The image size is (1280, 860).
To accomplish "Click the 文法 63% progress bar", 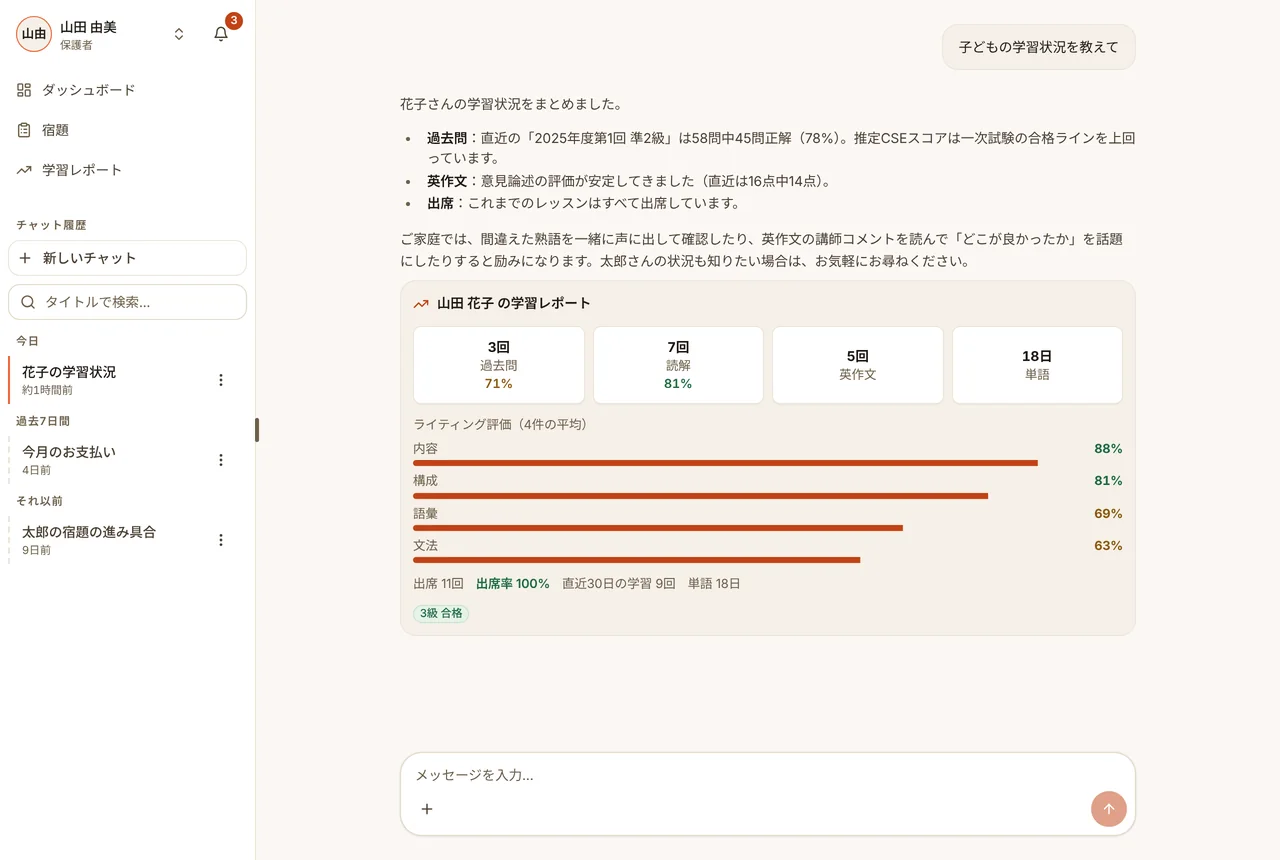I will 768,560.
